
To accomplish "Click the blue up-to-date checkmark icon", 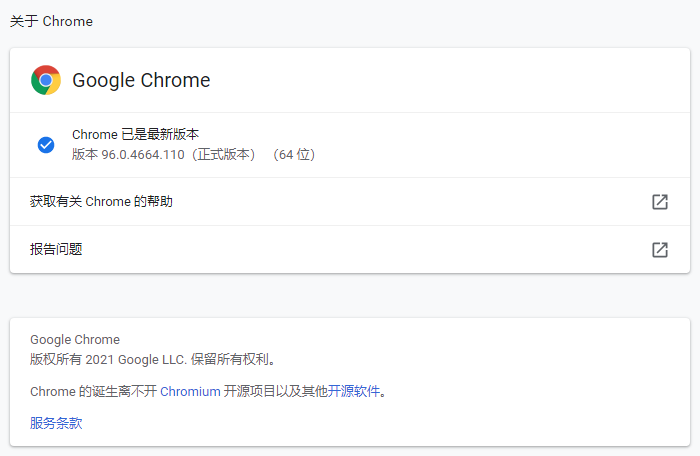I will coord(46,145).
